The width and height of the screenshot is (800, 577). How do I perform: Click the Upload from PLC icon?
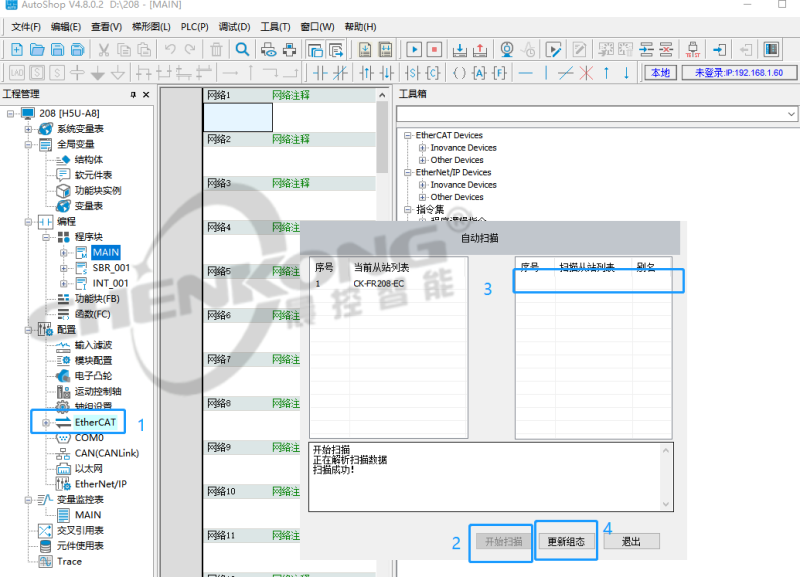click(479, 49)
